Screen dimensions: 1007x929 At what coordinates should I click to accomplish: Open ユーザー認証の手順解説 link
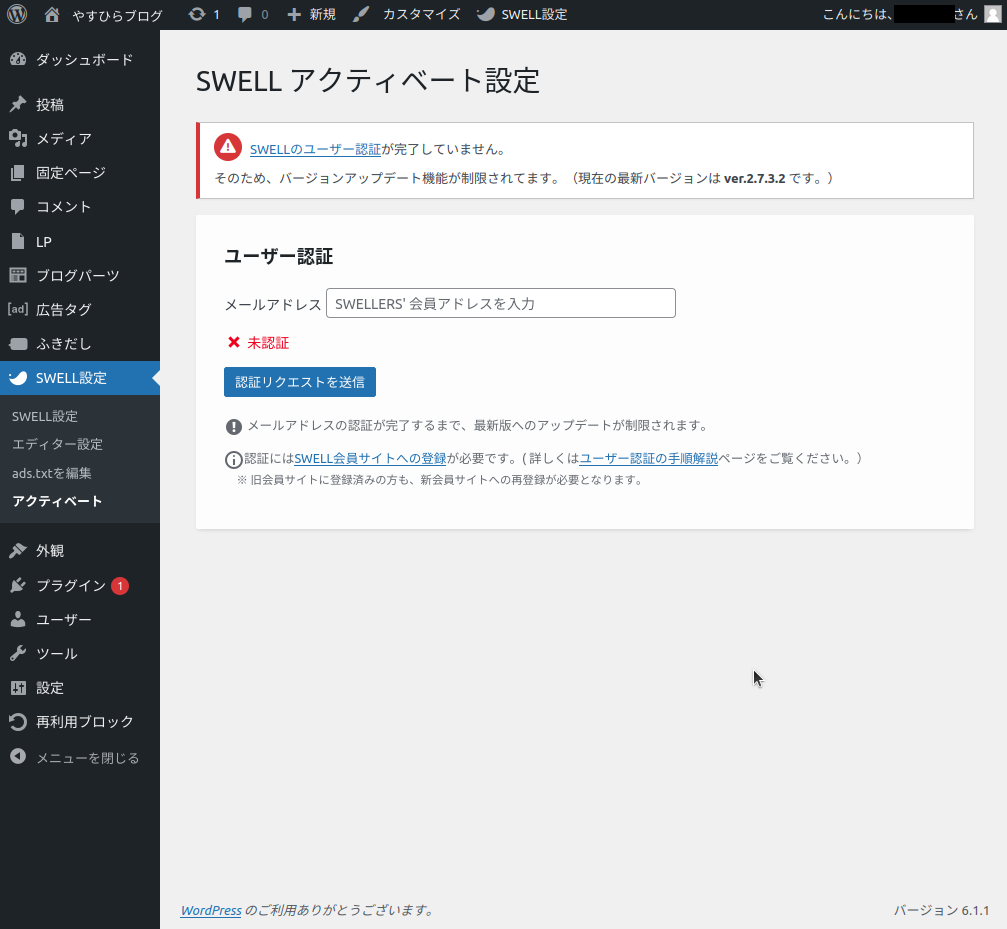point(649,458)
